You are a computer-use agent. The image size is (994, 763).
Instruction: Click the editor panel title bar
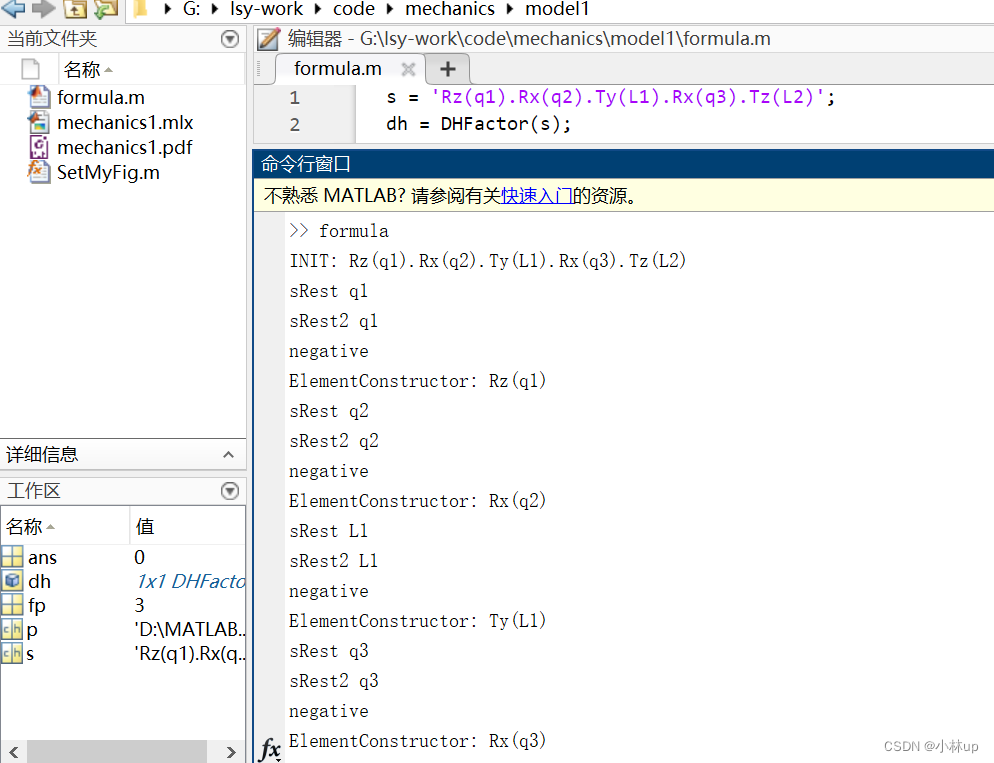(623, 39)
